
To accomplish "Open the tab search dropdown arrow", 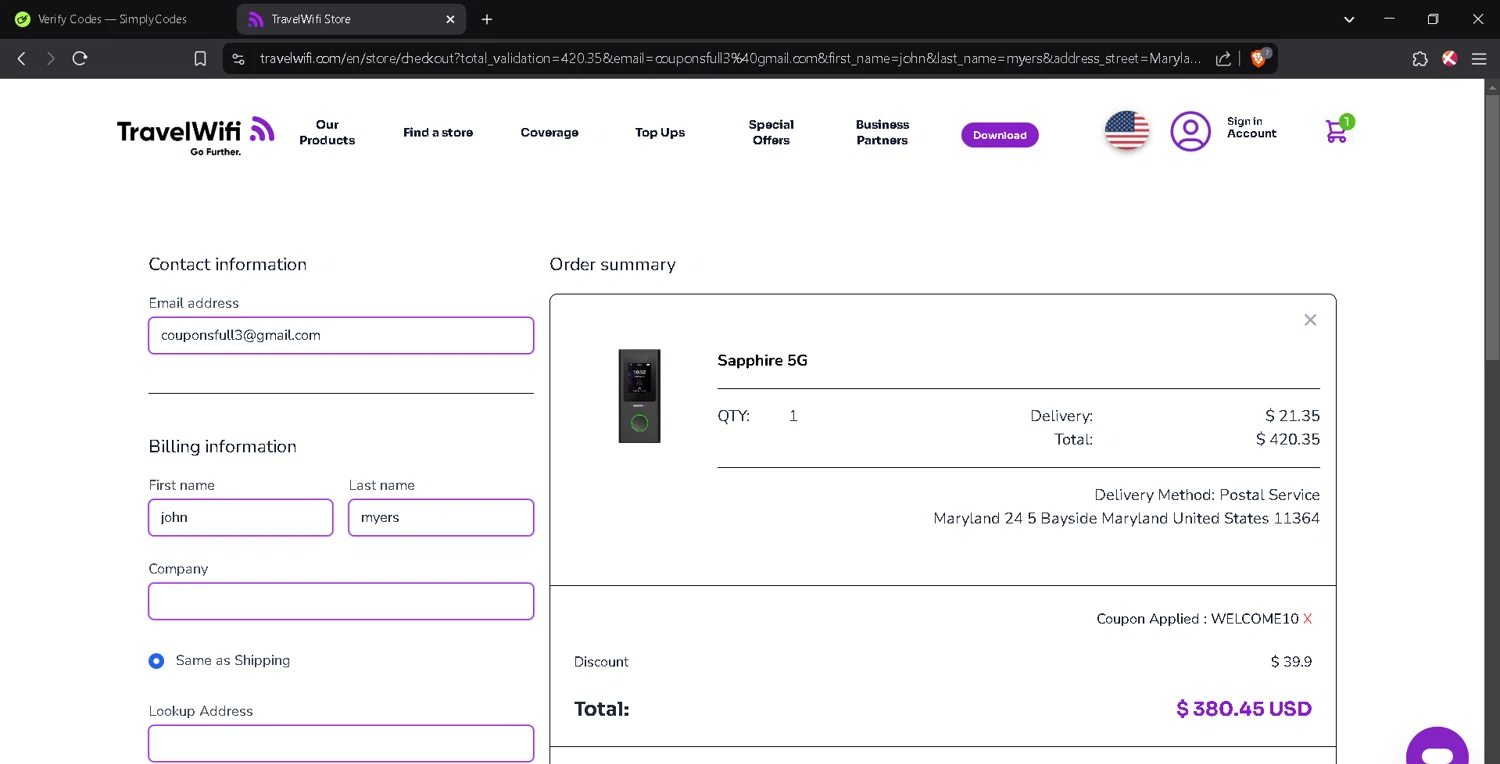I will coord(1349,19).
